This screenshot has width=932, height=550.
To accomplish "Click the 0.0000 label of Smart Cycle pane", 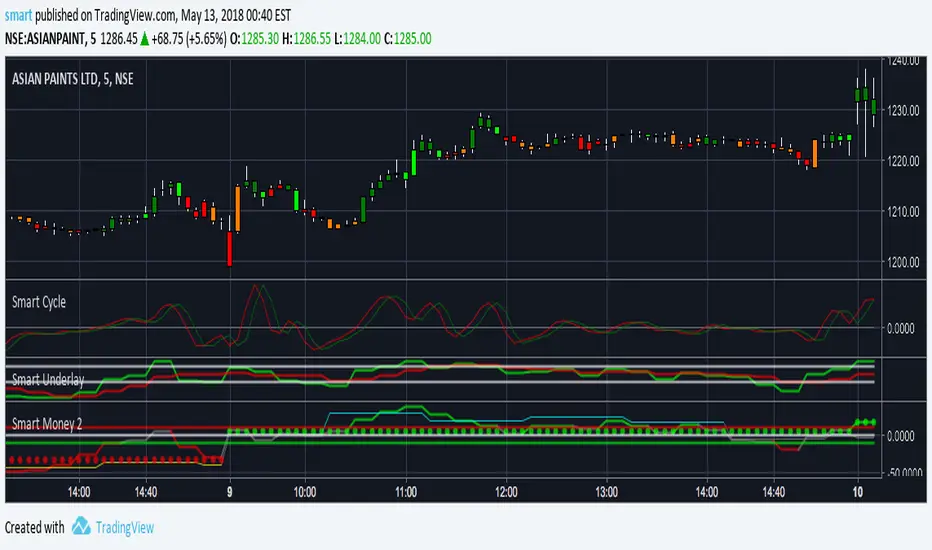I will (x=901, y=328).
